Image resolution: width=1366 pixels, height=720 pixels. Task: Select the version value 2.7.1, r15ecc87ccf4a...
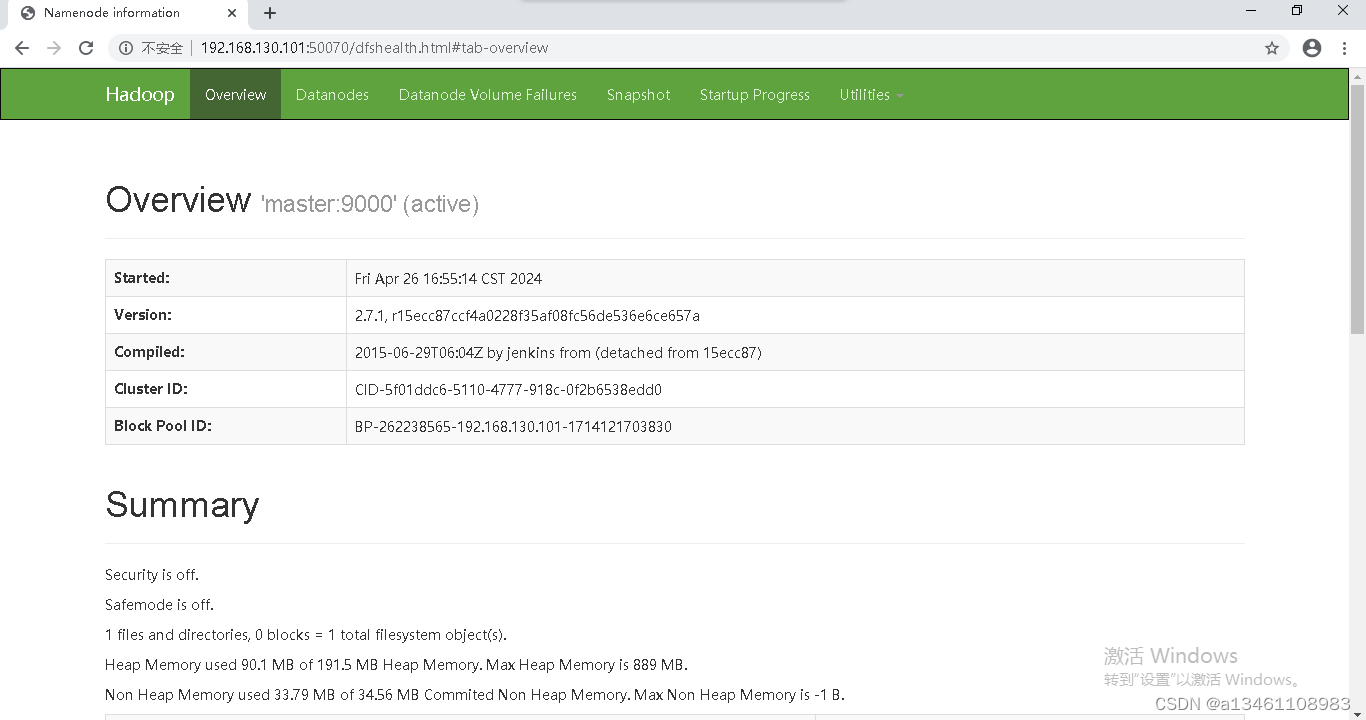tap(527, 316)
